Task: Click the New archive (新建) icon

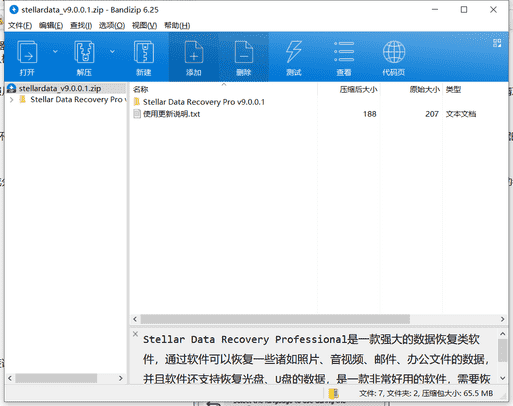Action: (x=144, y=52)
